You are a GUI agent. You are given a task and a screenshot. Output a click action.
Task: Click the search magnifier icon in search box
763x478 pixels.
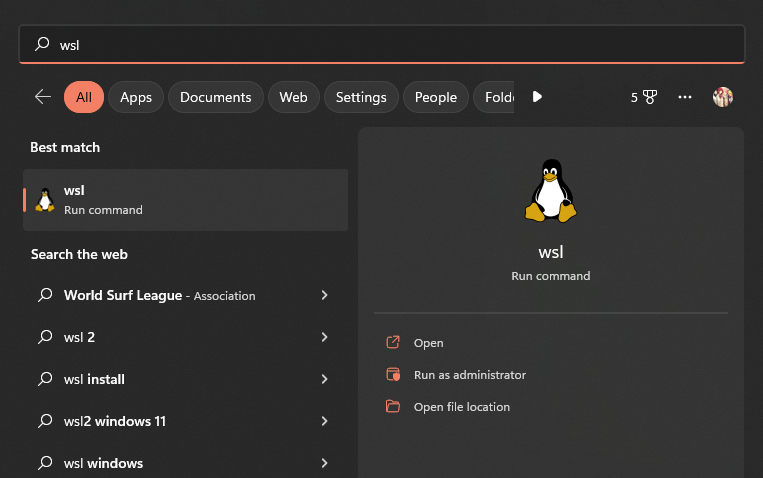click(x=42, y=44)
